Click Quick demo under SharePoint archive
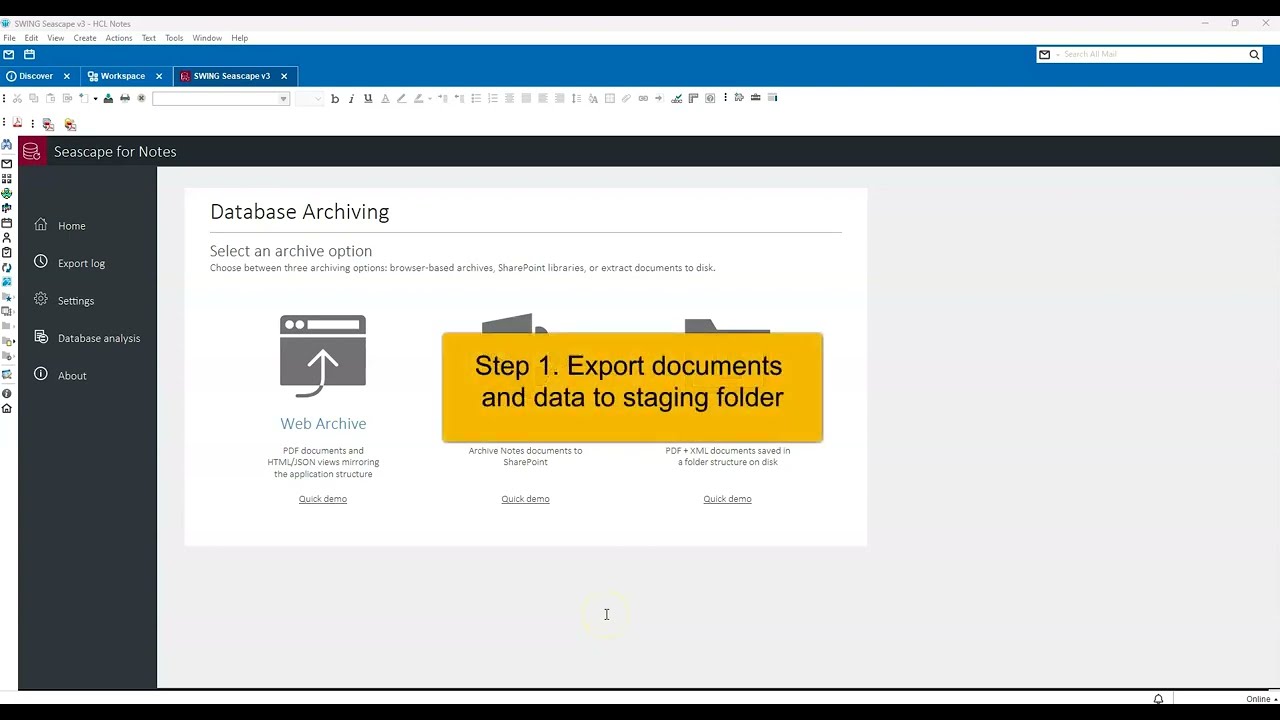1280x720 pixels. (525, 499)
